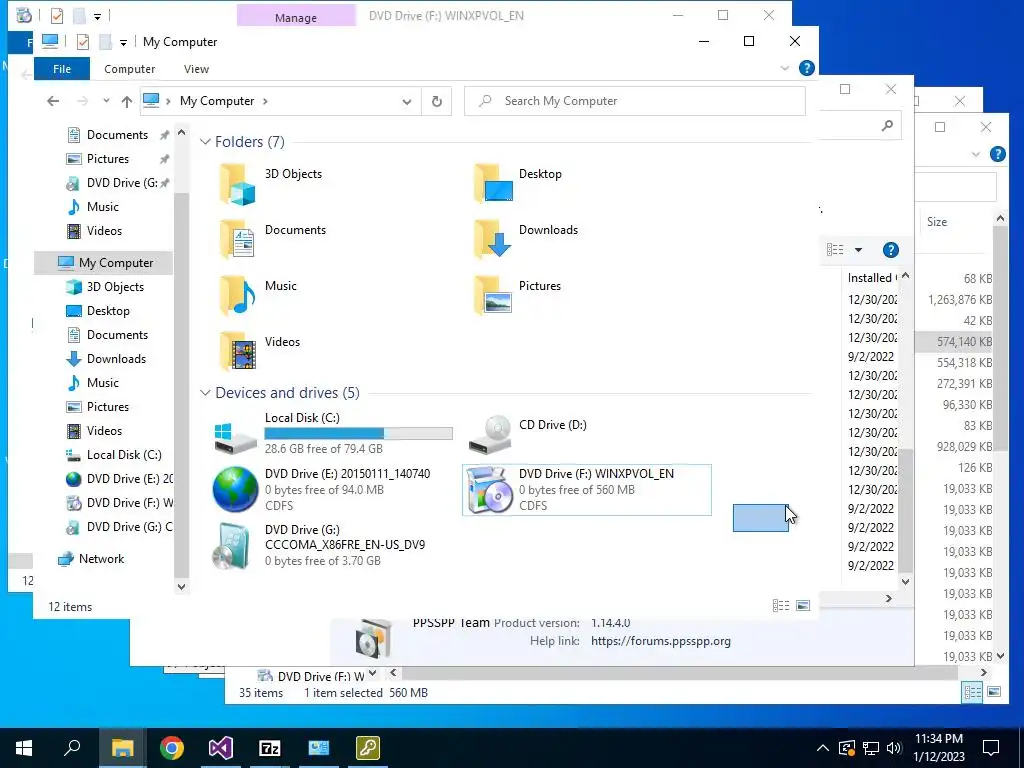
Task: Select the 574,140 KB size row
Action: click(953, 342)
